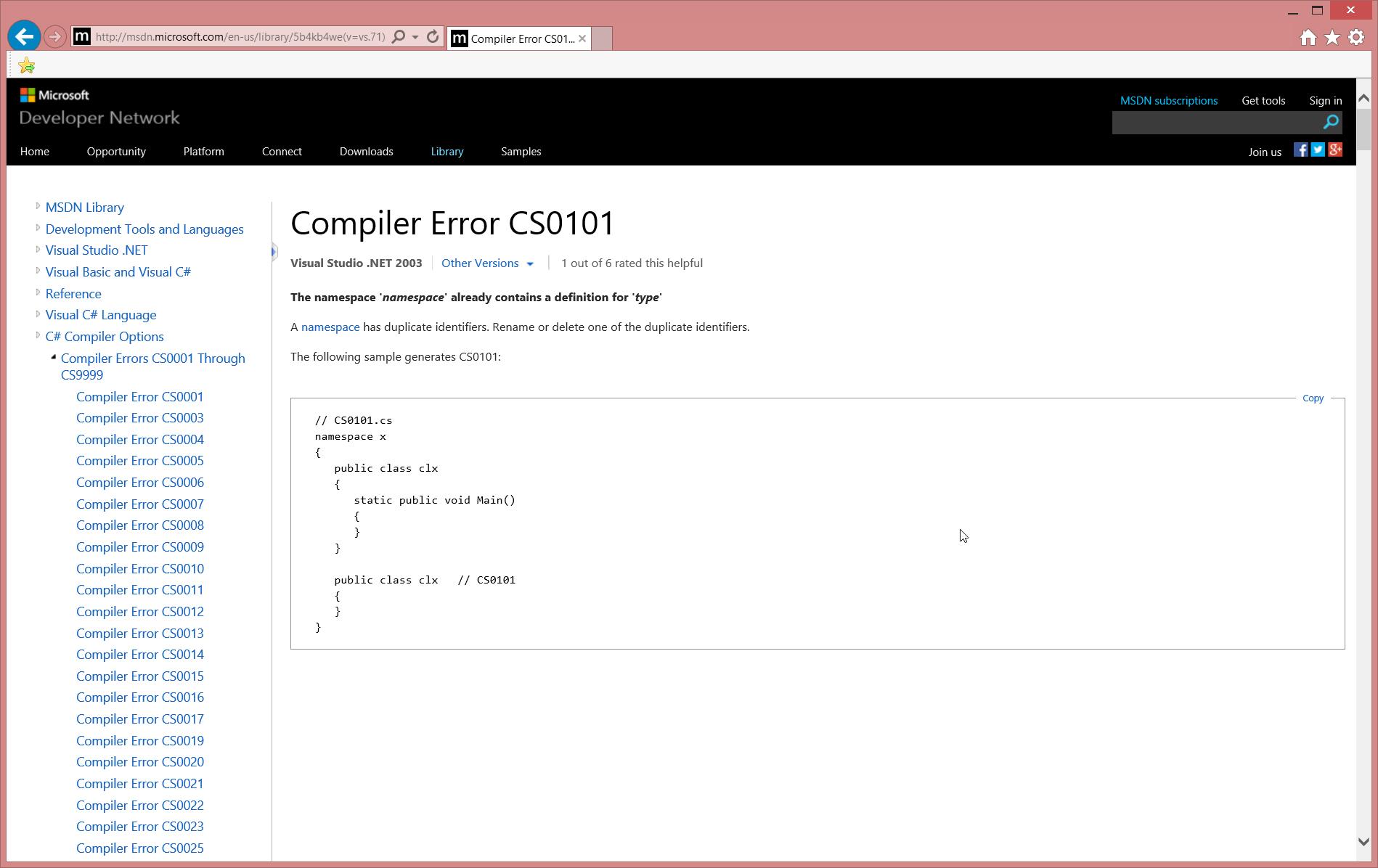1378x868 pixels.
Task: Expand the Visual C# Language node
Action: click(38, 314)
